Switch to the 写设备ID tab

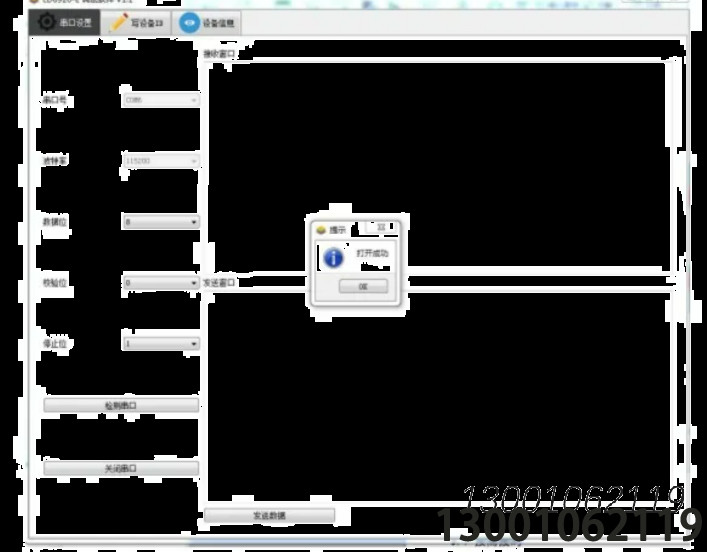[x=136, y=23]
